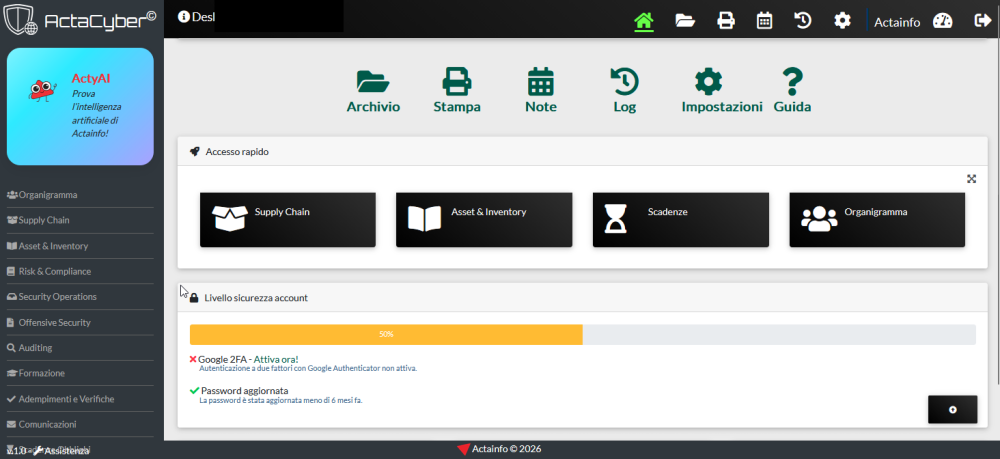The image size is (1000, 459).
Task: Click the Attiva ora! Google 2FA link
Action: pyautogui.click(x=276, y=359)
